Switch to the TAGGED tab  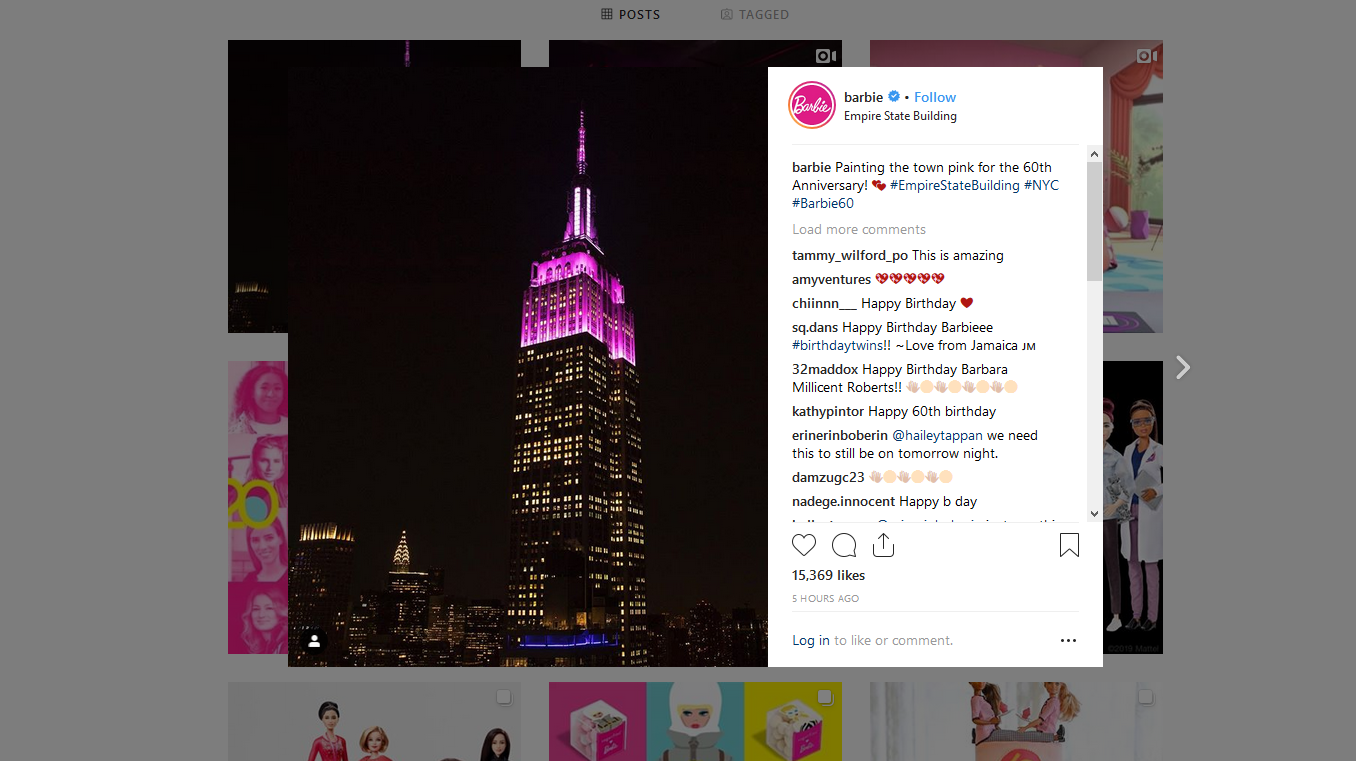click(x=755, y=14)
